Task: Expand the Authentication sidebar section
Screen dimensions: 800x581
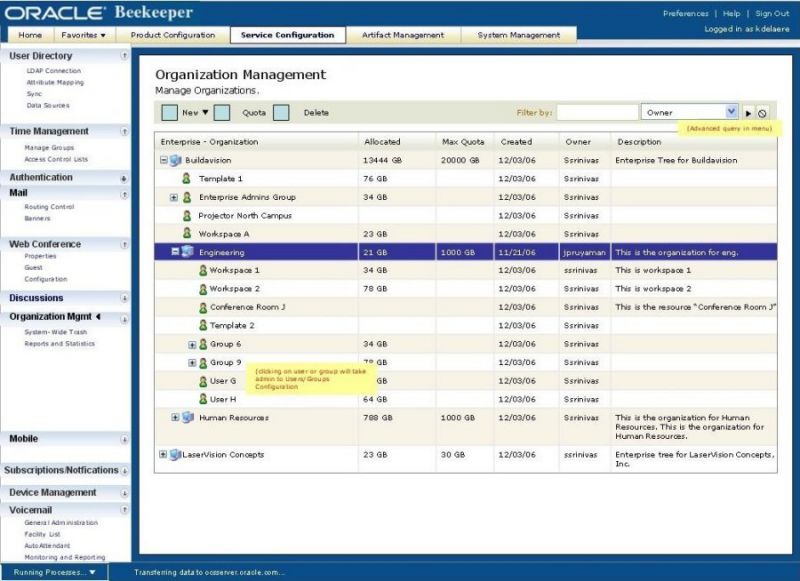Action: [x=124, y=179]
